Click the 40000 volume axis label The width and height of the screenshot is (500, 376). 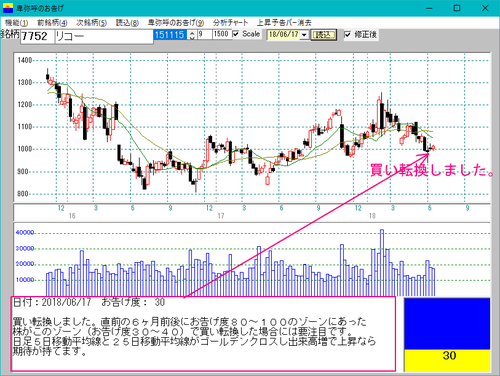(x=25, y=233)
